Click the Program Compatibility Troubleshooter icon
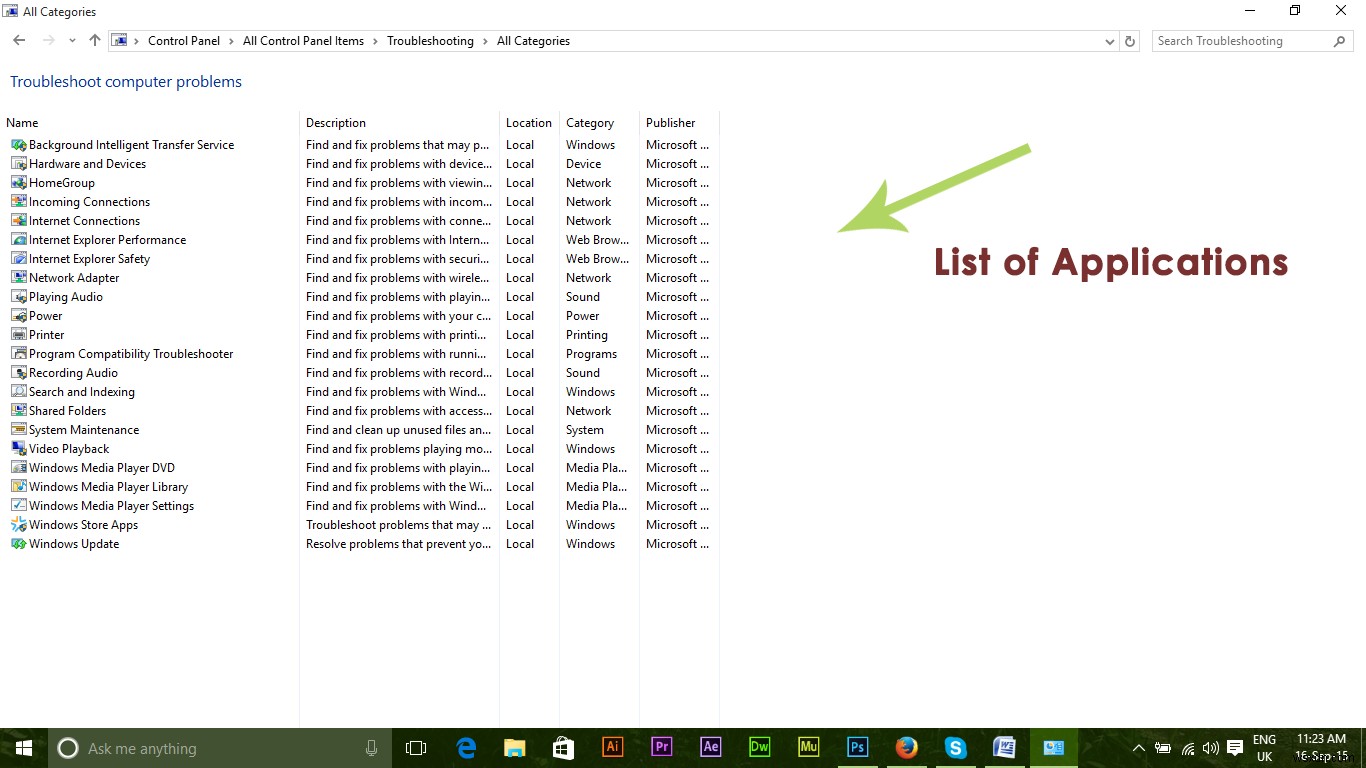 (x=18, y=354)
